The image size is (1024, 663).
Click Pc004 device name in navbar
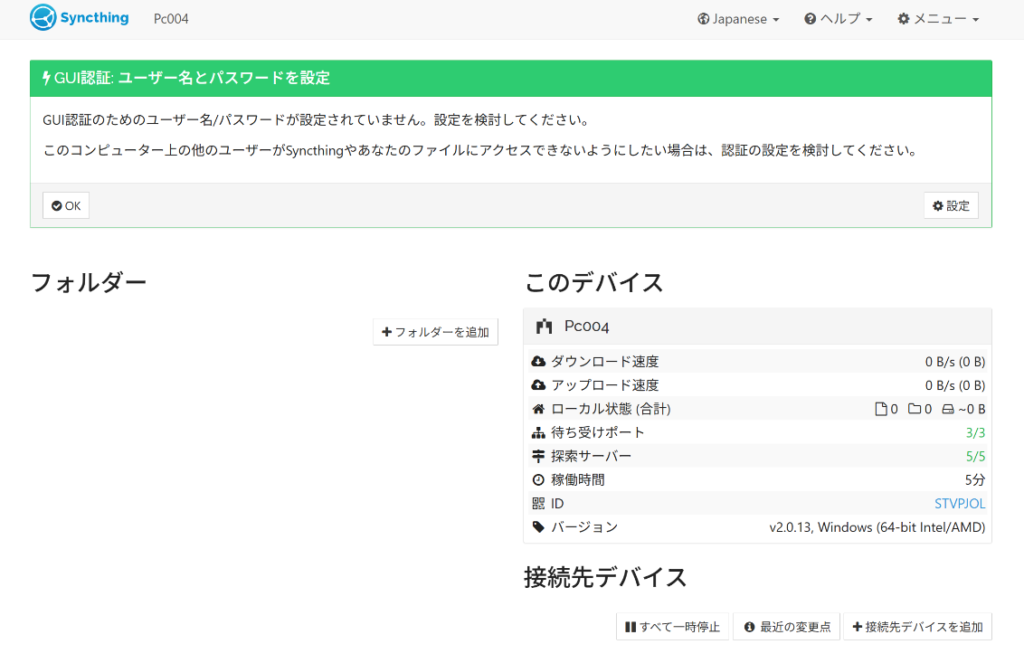point(171,19)
